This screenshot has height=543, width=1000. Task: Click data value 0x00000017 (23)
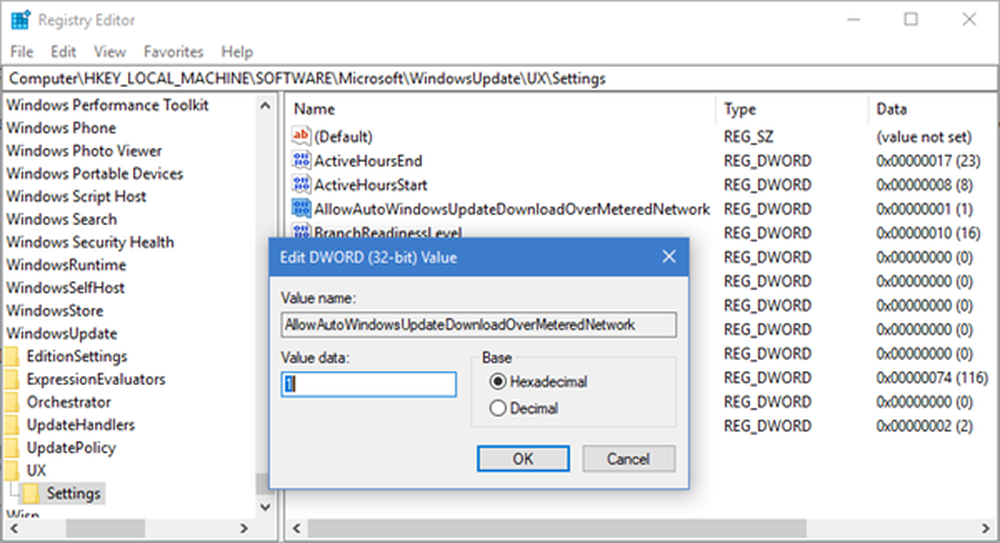[x=928, y=160]
